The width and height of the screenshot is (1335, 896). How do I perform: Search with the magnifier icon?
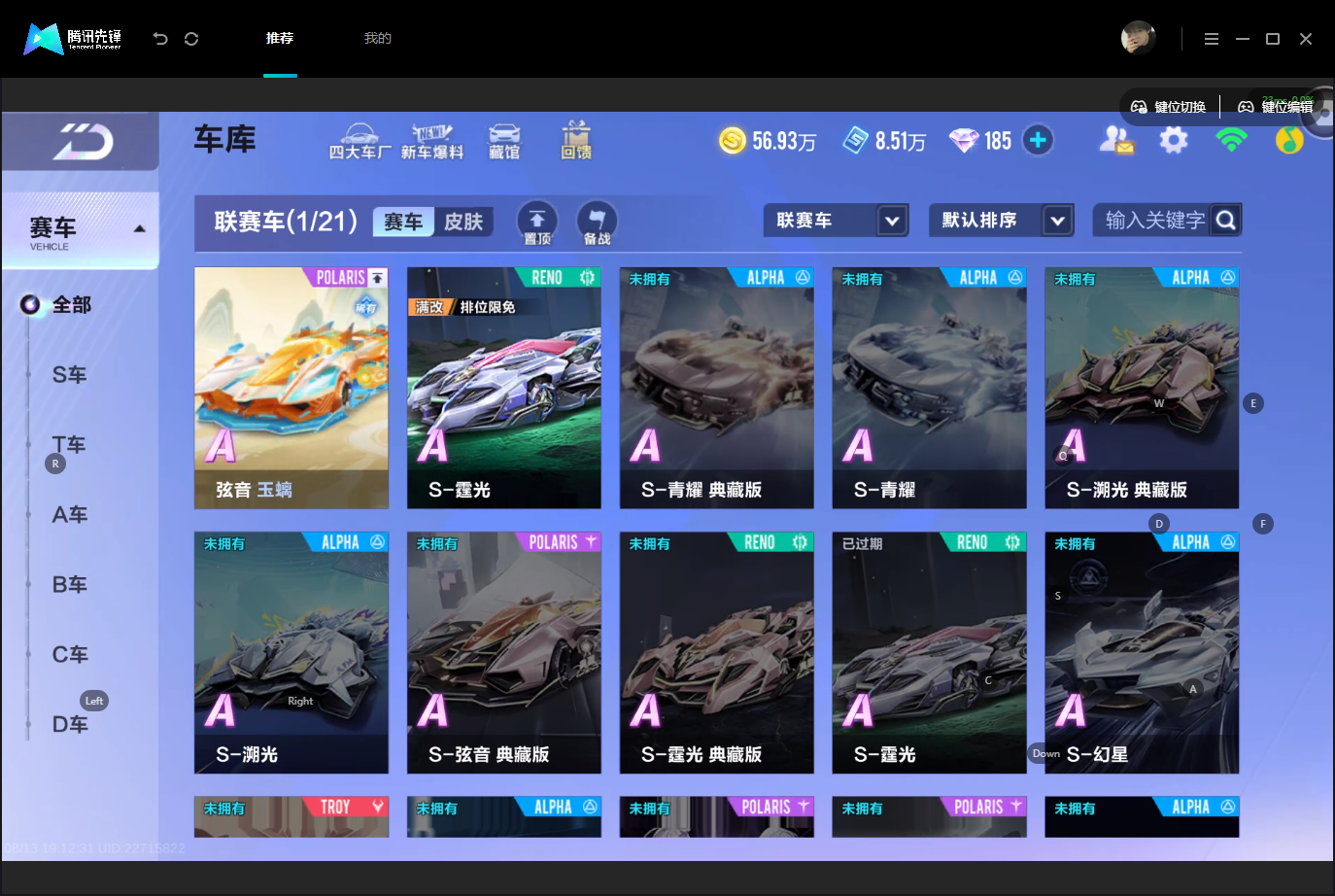[x=1226, y=221]
